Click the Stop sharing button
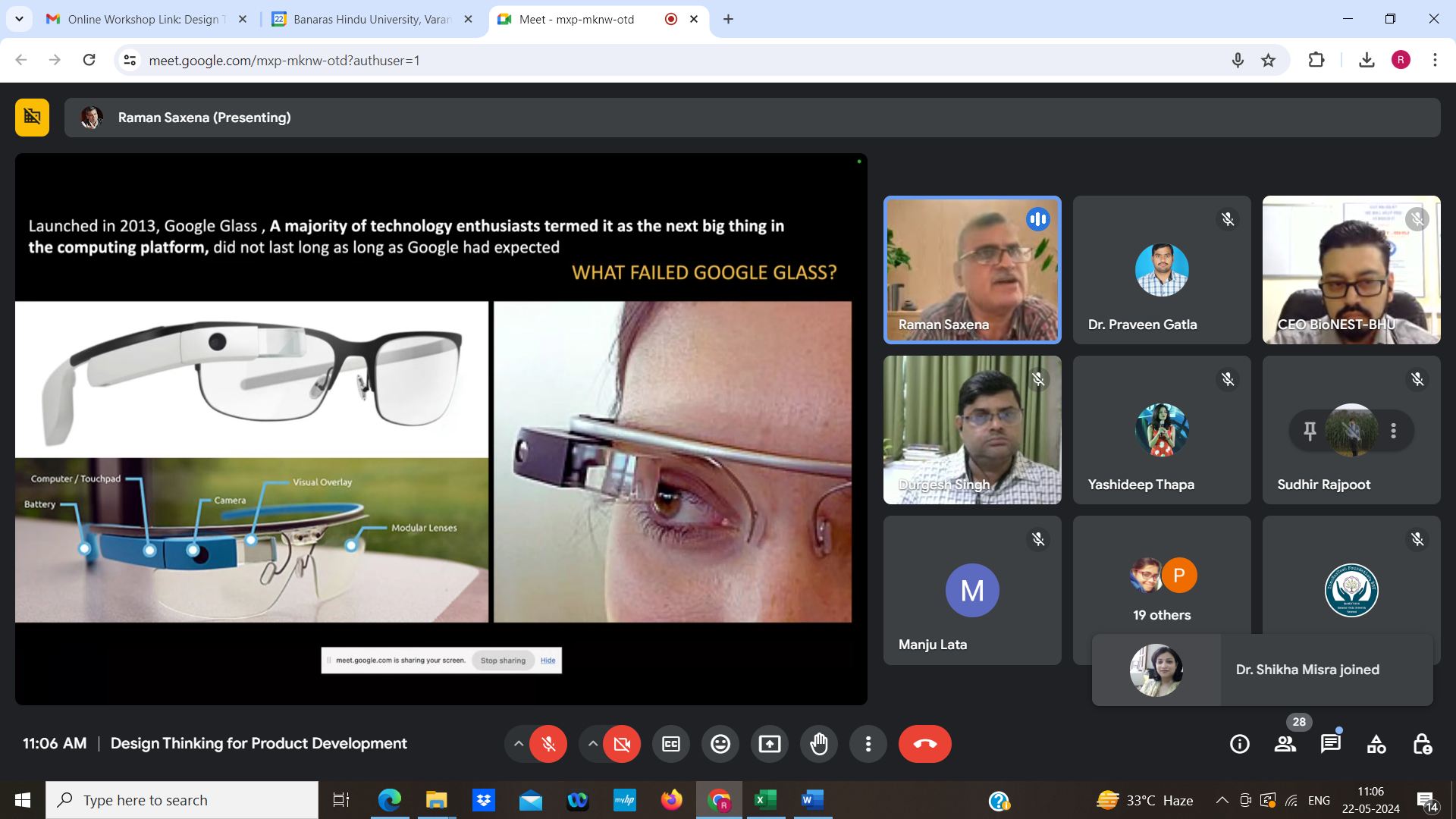Viewport: 1456px width, 819px height. point(503,661)
